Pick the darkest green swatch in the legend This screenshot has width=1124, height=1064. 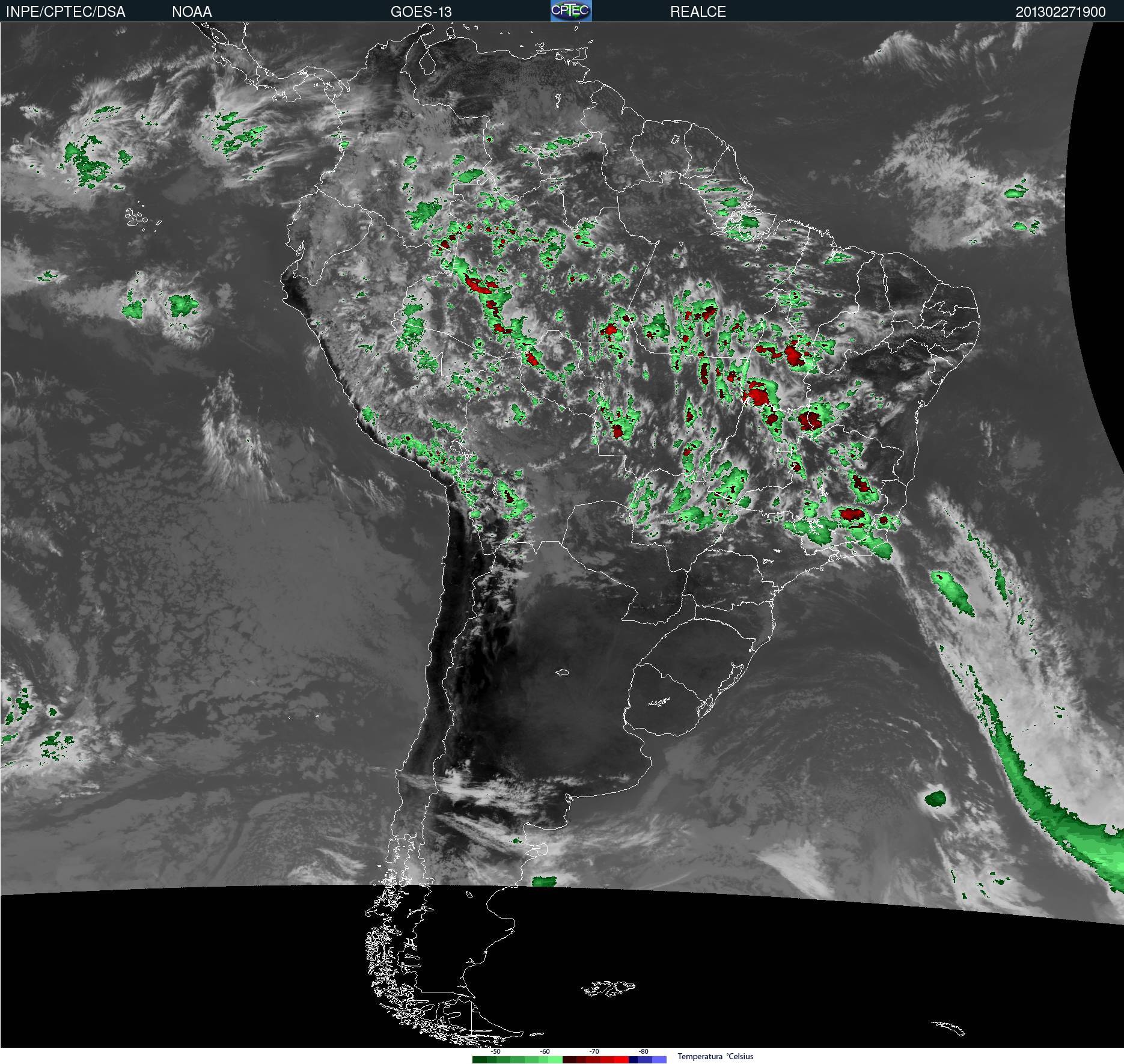pyautogui.click(x=480, y=1060)
